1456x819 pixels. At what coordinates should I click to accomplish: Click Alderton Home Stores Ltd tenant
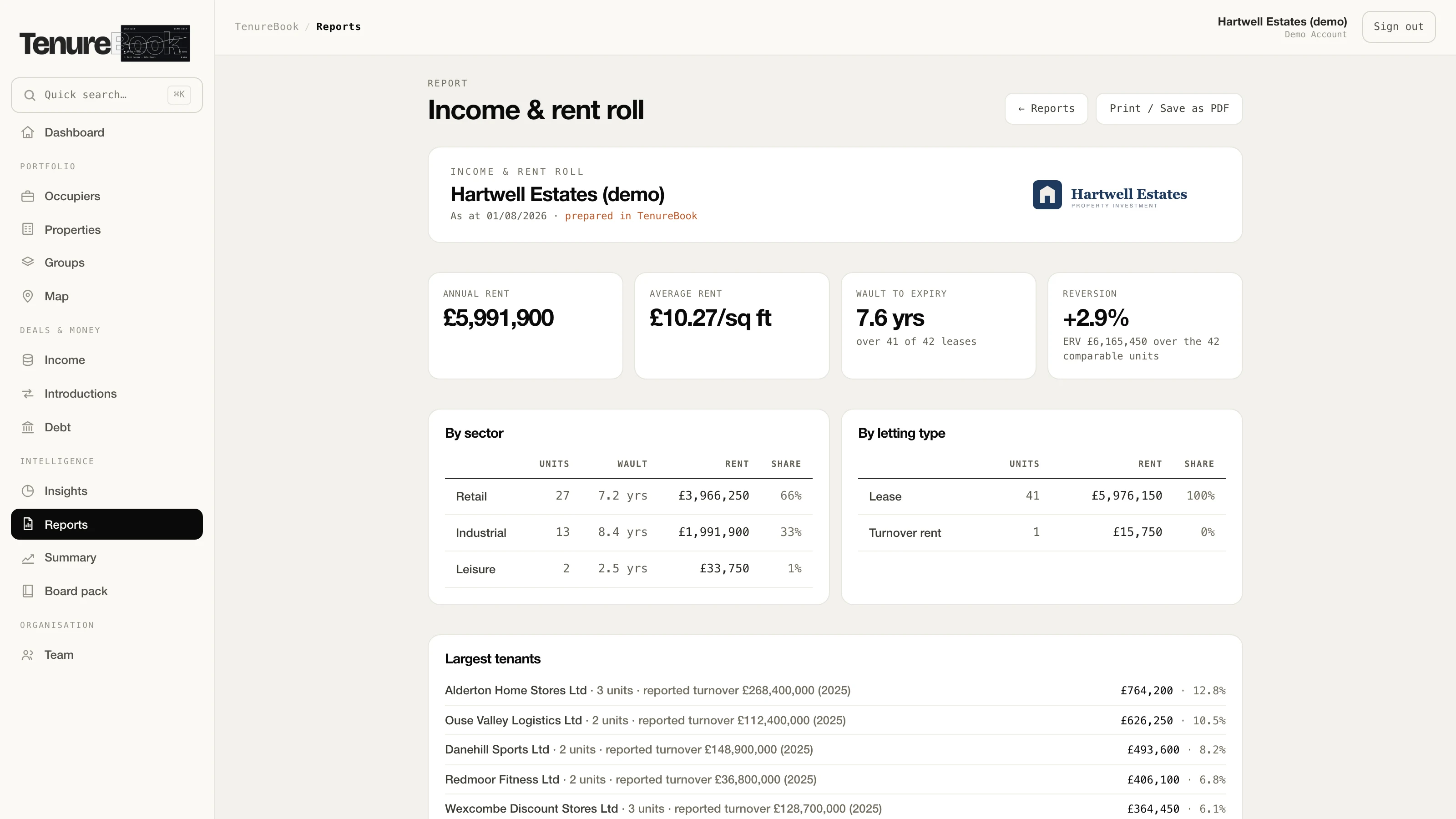click(516, 690)
